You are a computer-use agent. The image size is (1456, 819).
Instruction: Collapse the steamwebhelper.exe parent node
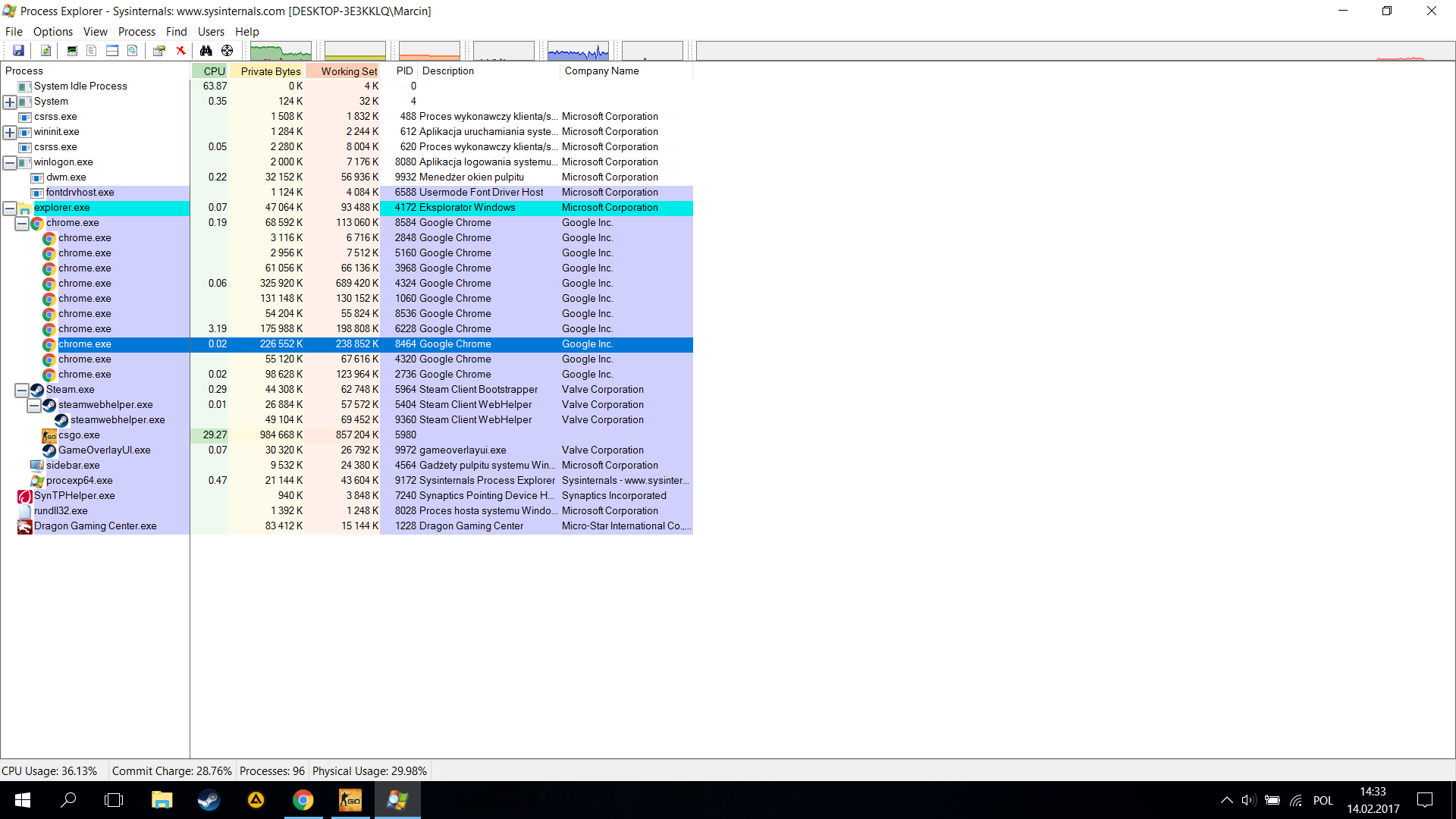click(34, 405)
